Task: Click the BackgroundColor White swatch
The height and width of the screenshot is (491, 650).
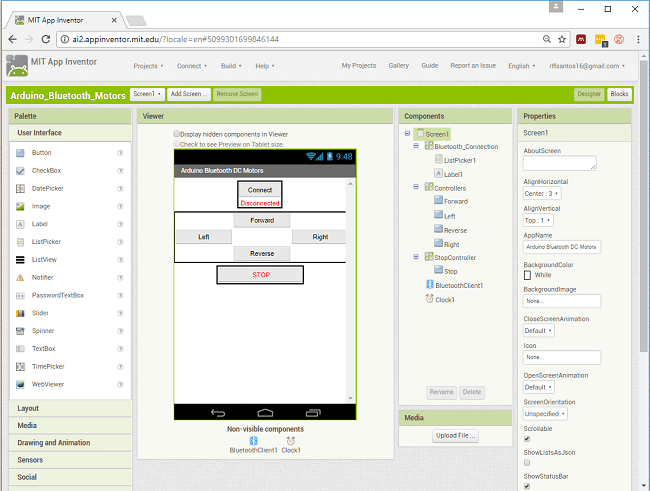Action: [528, 274]
